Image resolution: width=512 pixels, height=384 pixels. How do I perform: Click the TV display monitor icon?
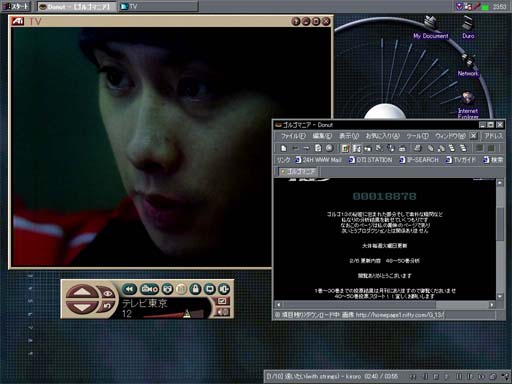[x=210, y=289]
